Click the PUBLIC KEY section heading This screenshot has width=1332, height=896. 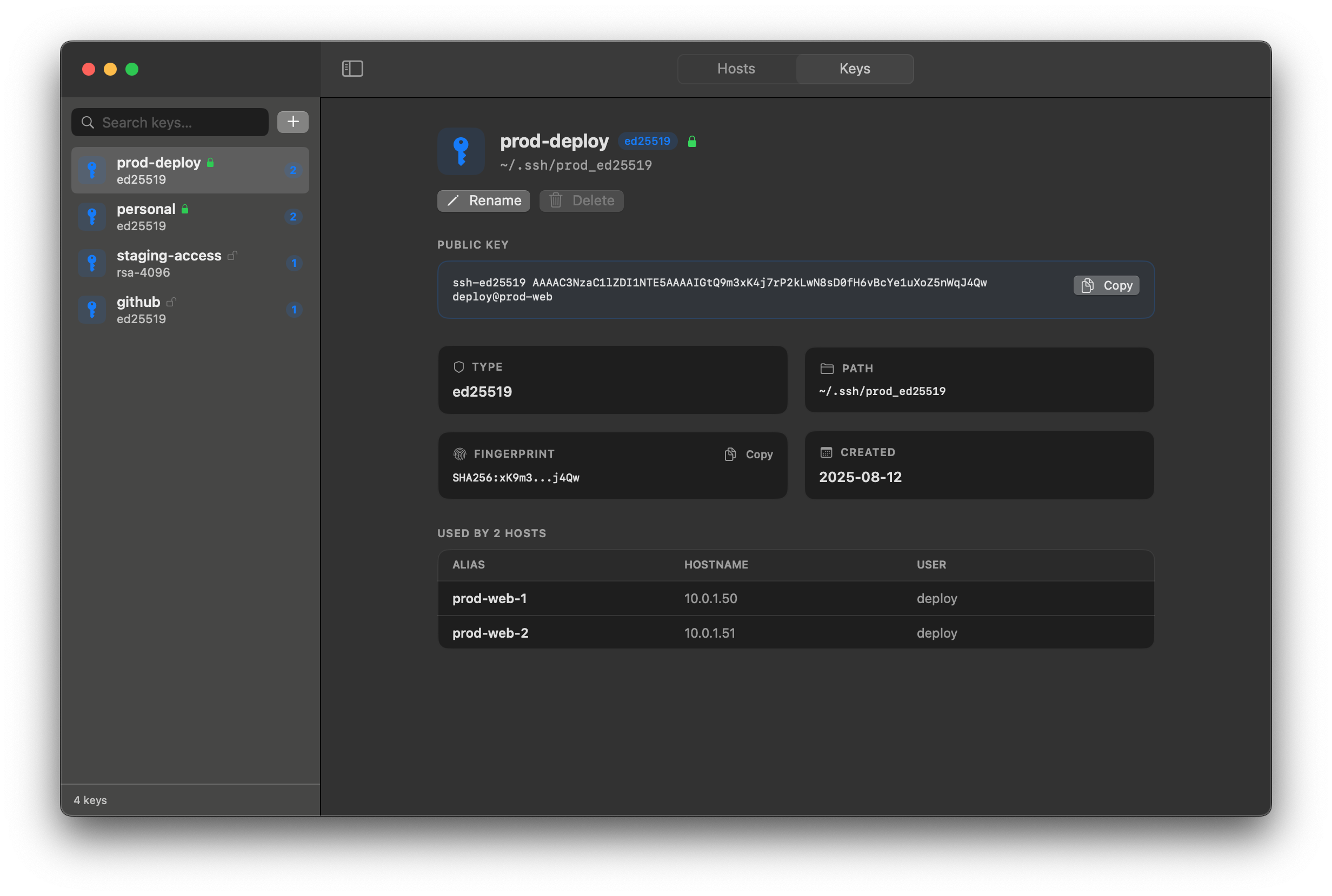(473, 245)
